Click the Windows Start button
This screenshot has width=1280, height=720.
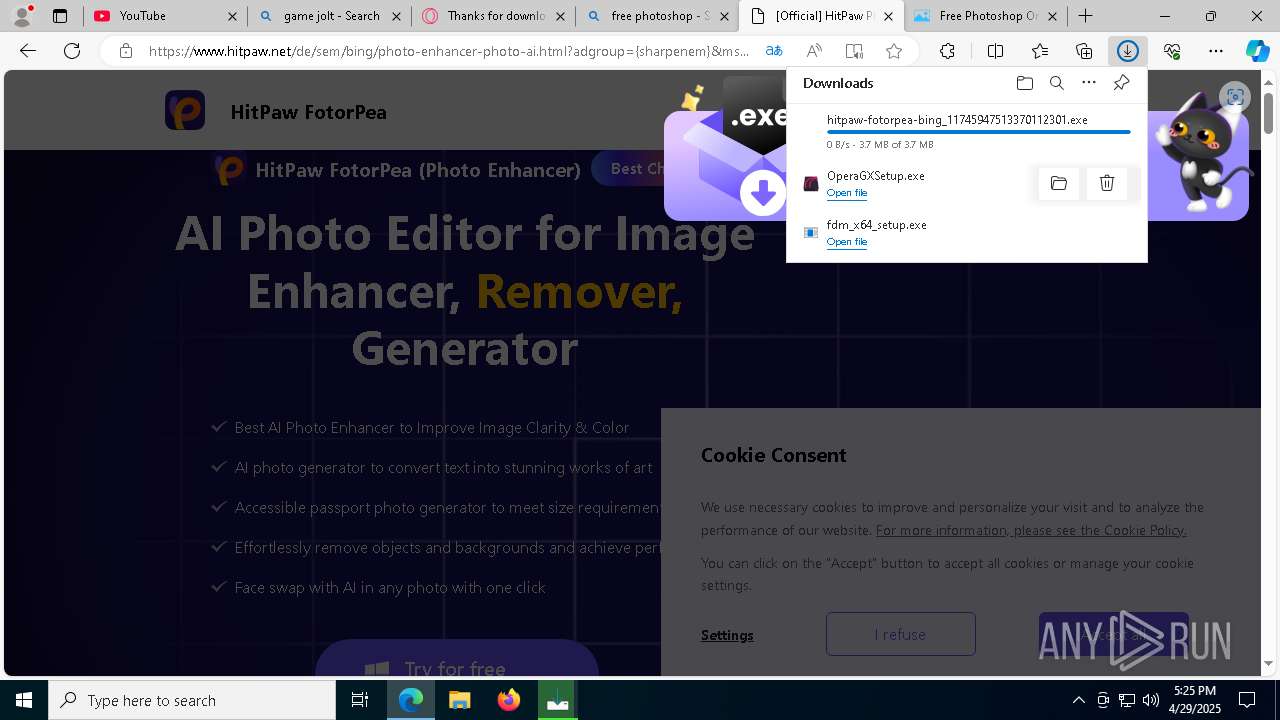click(24, 700)
